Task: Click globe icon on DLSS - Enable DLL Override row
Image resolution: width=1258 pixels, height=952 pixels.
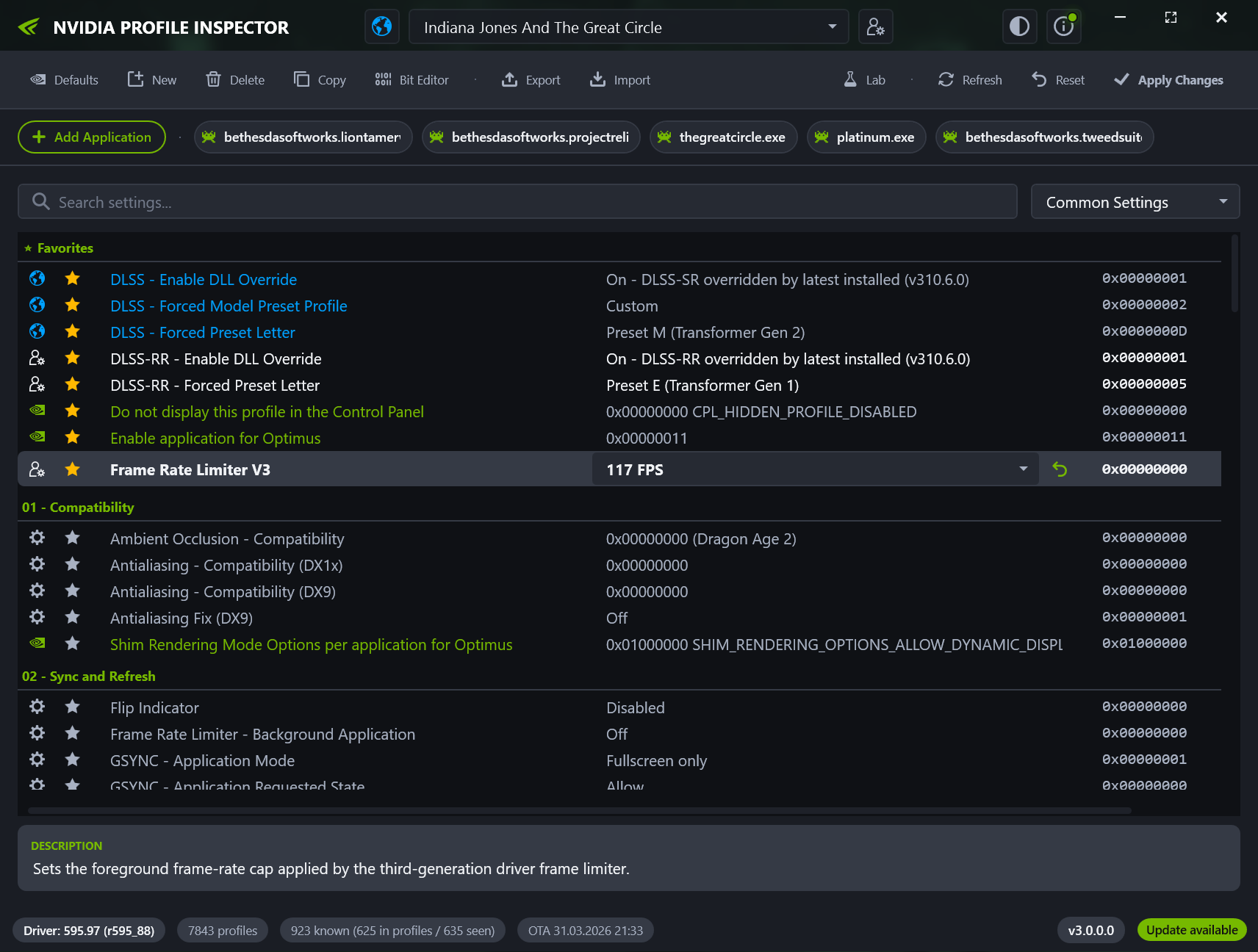Action: point(37,278)
